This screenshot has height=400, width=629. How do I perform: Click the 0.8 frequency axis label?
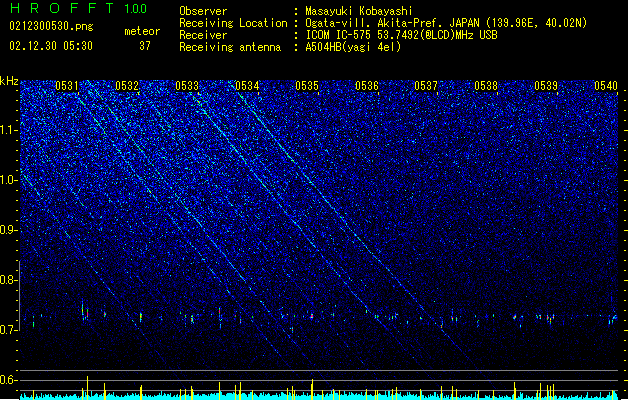pos(9,280)
